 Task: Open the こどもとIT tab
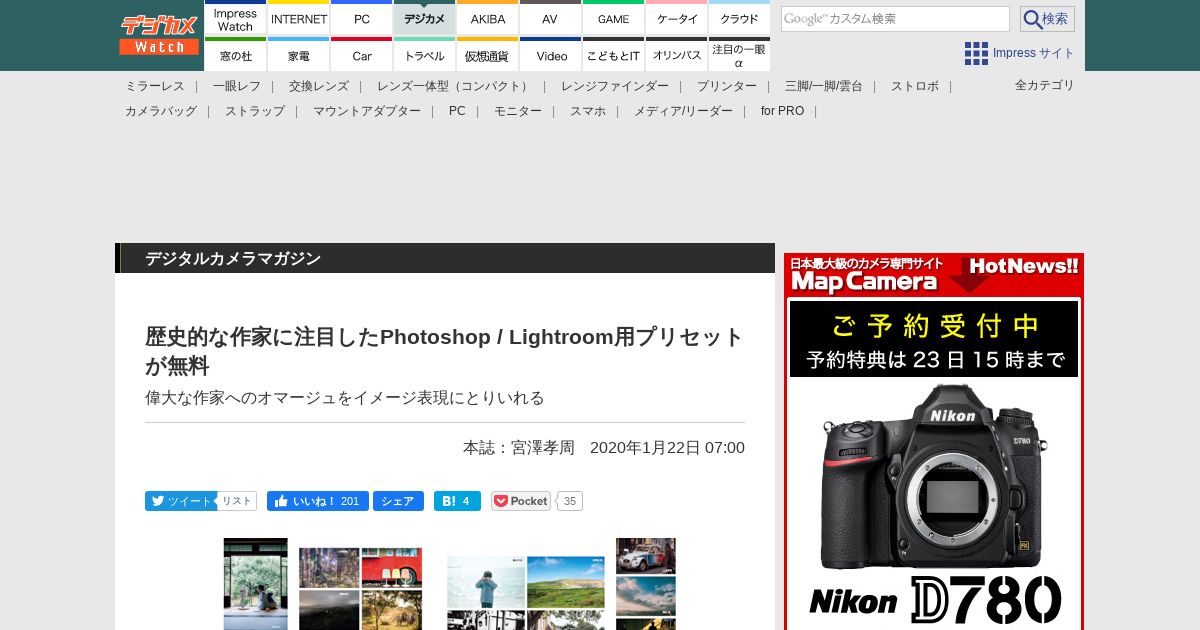(613, 55)
